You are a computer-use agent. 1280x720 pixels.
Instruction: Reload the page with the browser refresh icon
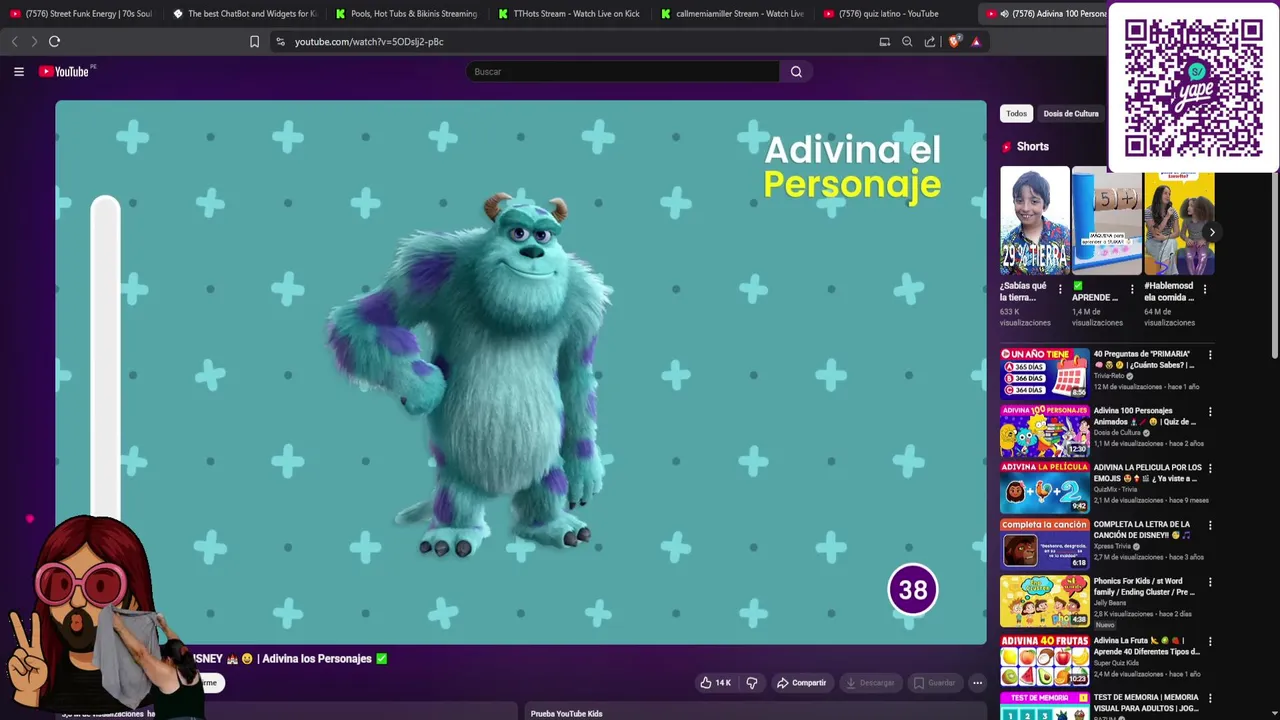(x=54, y=41)
